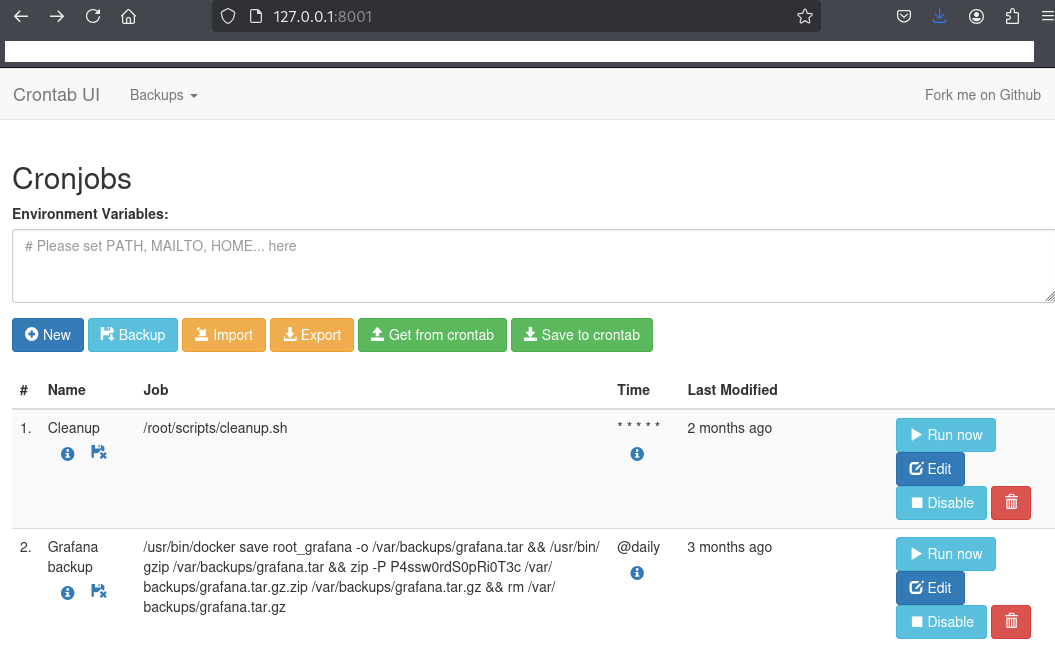Image resolution: width=1055 pixels, height=655 pixels.
Task: Click the save-cancel icon under Cleanup job
Action: coord(98,453)
